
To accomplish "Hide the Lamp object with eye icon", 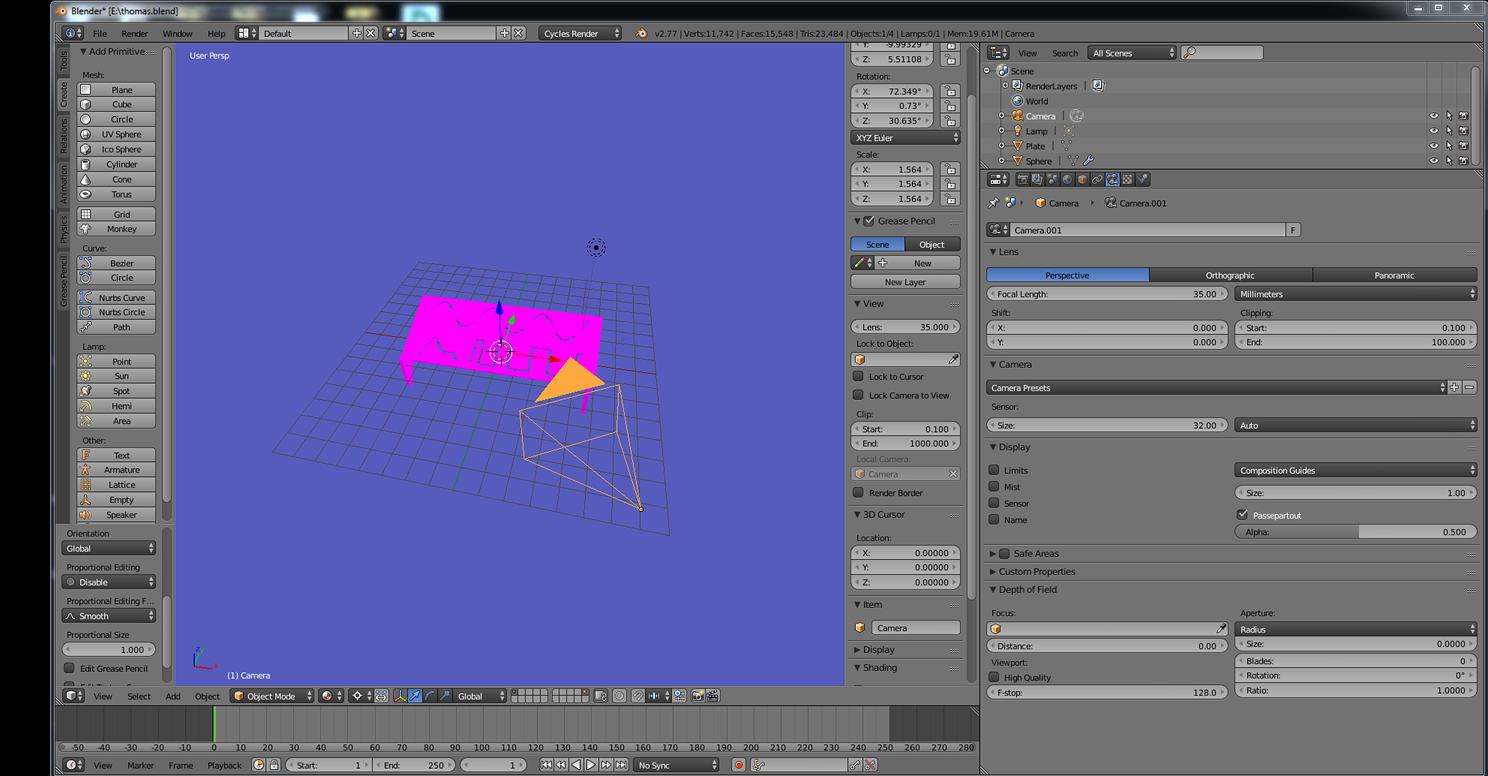I will pos(1433,131).
